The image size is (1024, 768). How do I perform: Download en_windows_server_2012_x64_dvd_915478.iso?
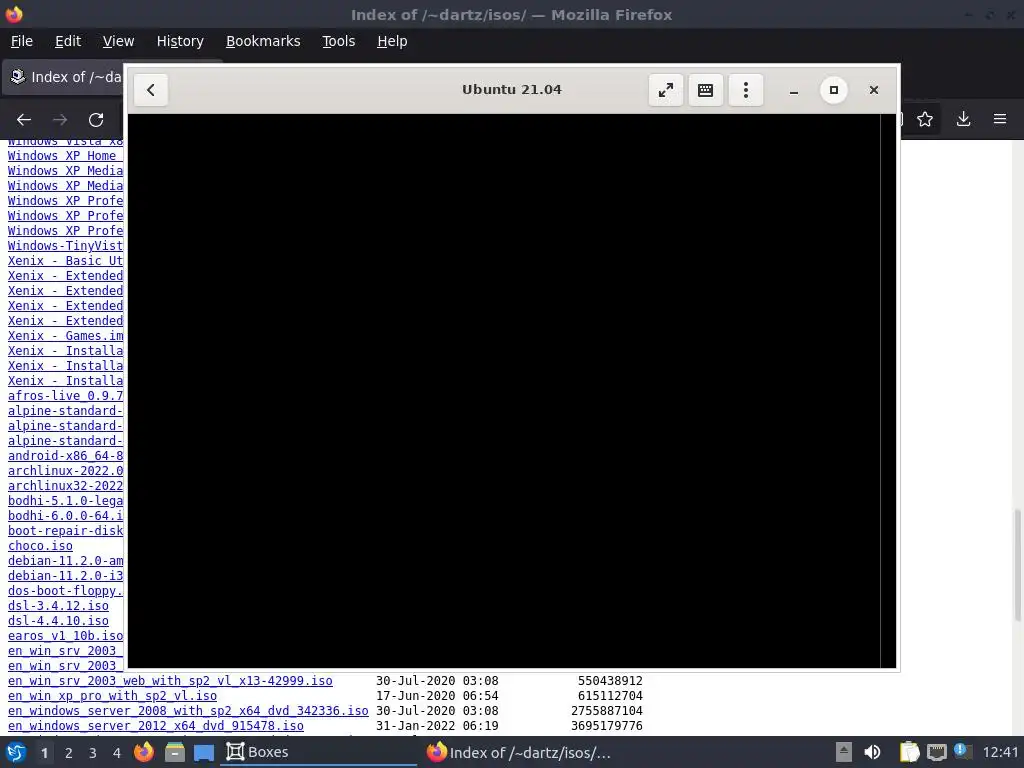point(155,726)
